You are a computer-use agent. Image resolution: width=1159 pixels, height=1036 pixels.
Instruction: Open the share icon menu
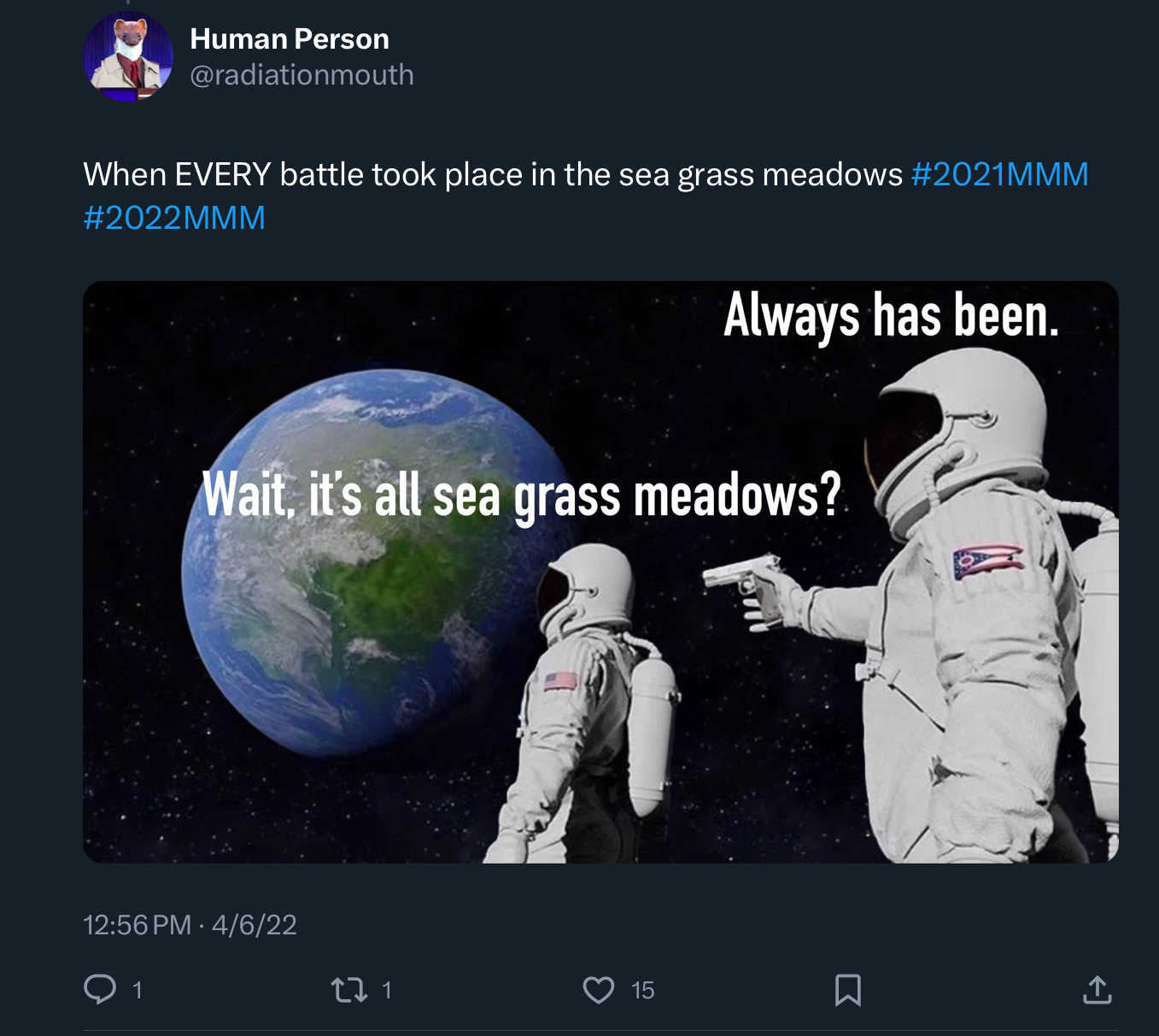tap(1097, 990)
